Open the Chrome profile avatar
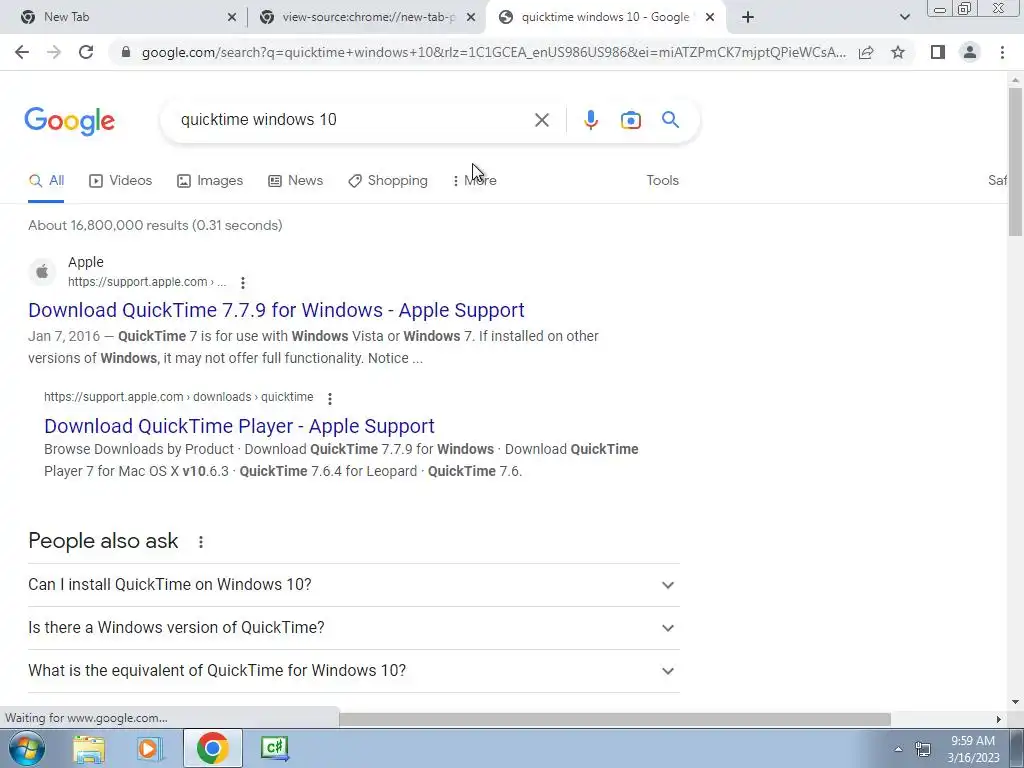The image size is (1024, 768). click(970, 52)
